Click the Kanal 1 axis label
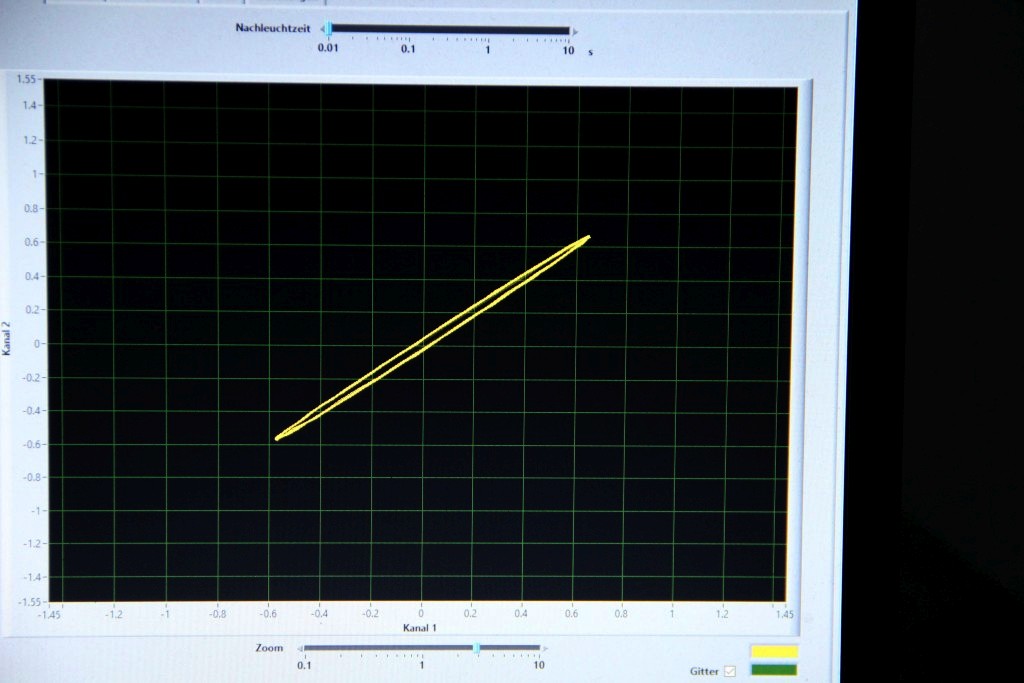The height and width of the screenshot is (683, 1024). [x=420, y=628]
